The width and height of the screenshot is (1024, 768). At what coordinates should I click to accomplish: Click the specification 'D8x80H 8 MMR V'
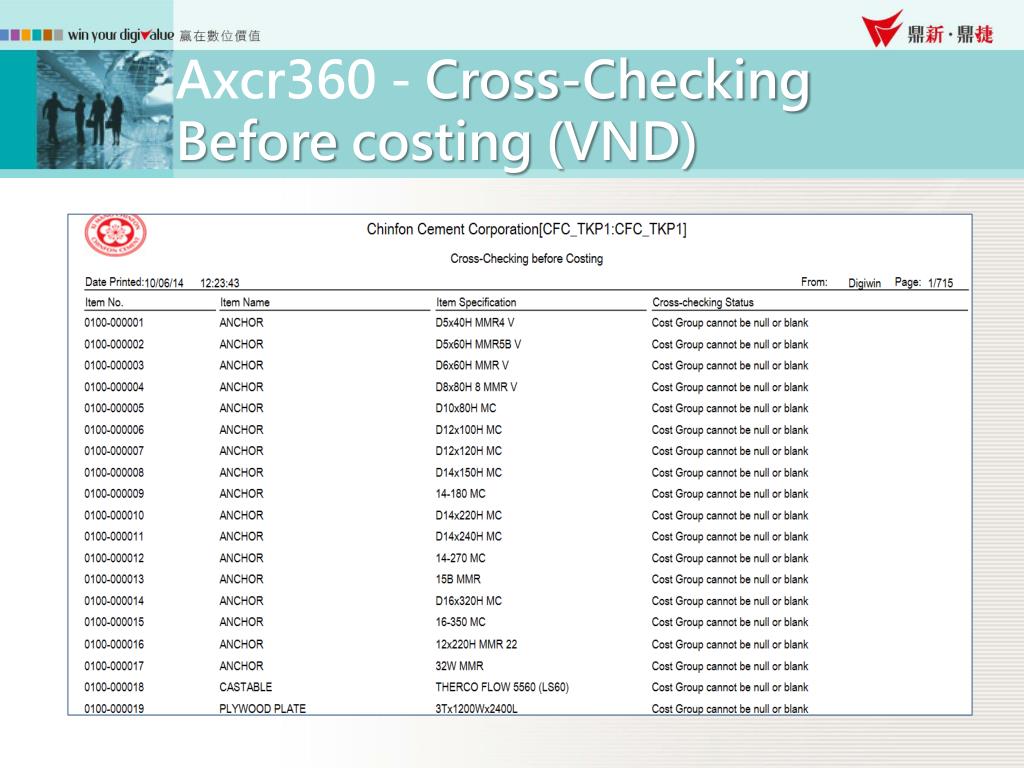(x=476, y=387)
